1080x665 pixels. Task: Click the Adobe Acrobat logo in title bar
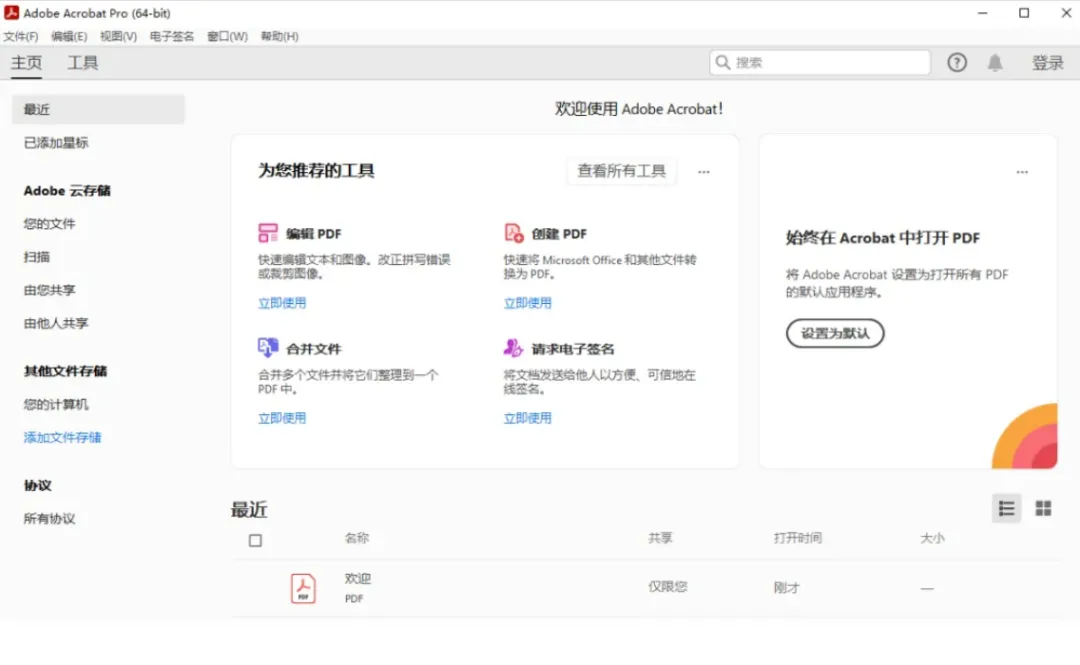point(11,12)
